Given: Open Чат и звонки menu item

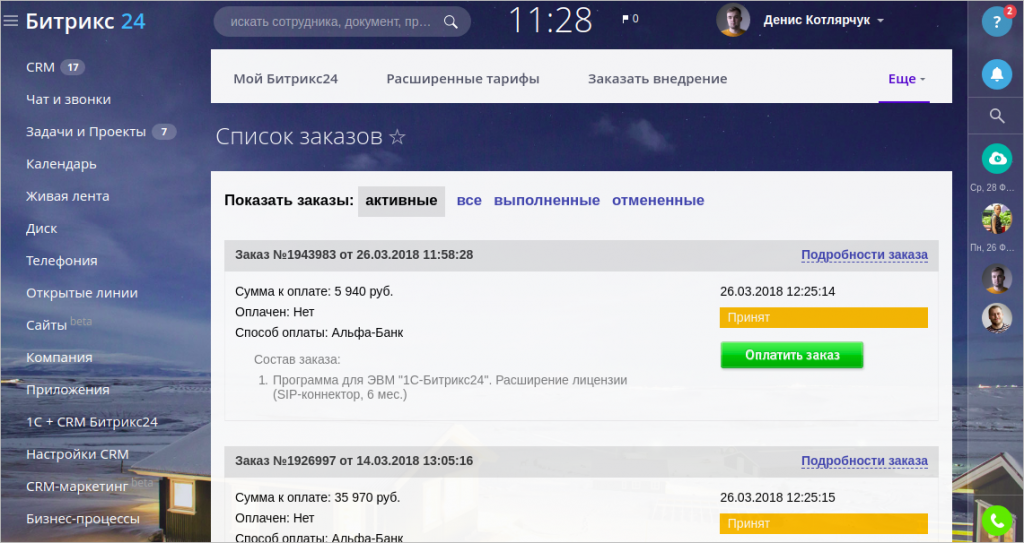Looking at the screenshot, I should pyautogui.click(x=69, y=99).
